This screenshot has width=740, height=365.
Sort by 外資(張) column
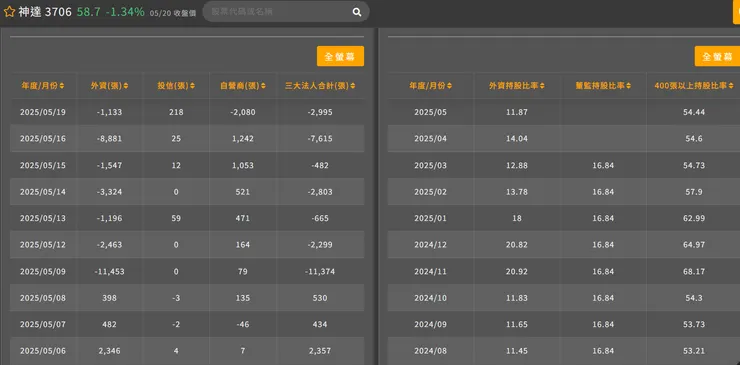tap(109, 86)
